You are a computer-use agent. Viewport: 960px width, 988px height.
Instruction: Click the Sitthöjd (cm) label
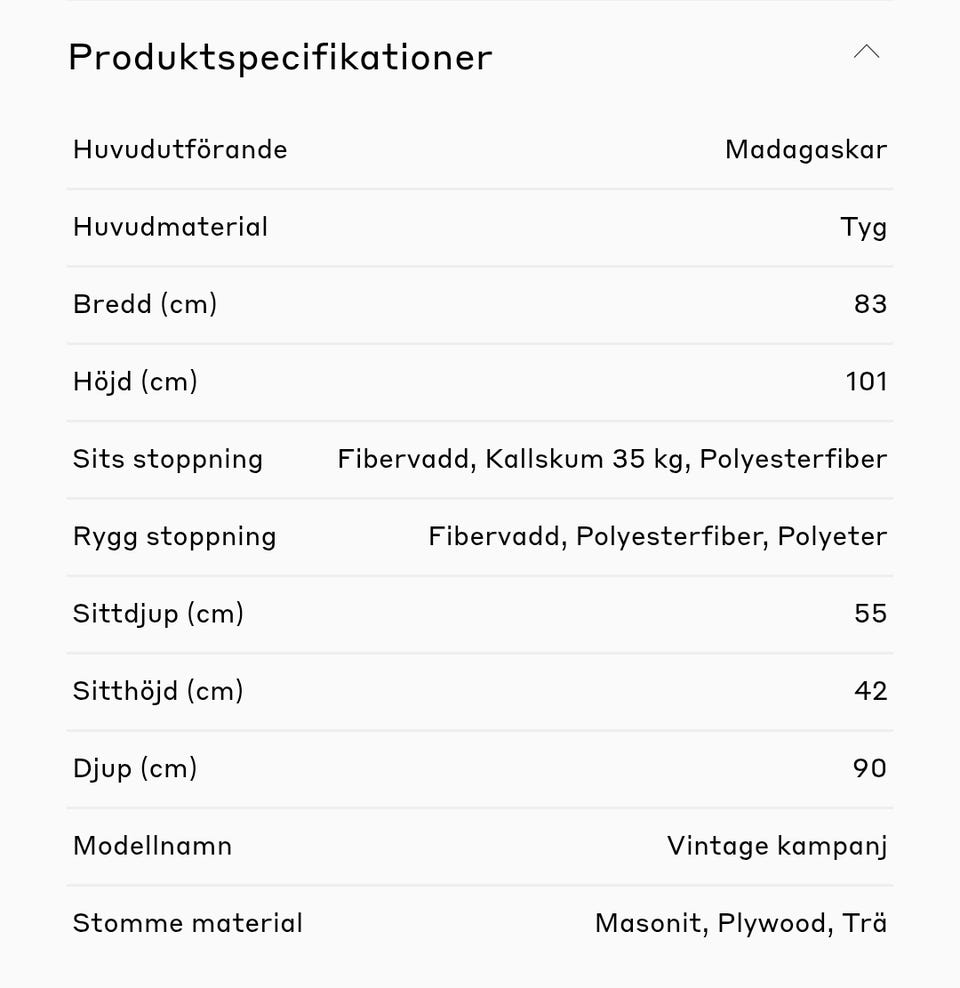coord(158,691)
